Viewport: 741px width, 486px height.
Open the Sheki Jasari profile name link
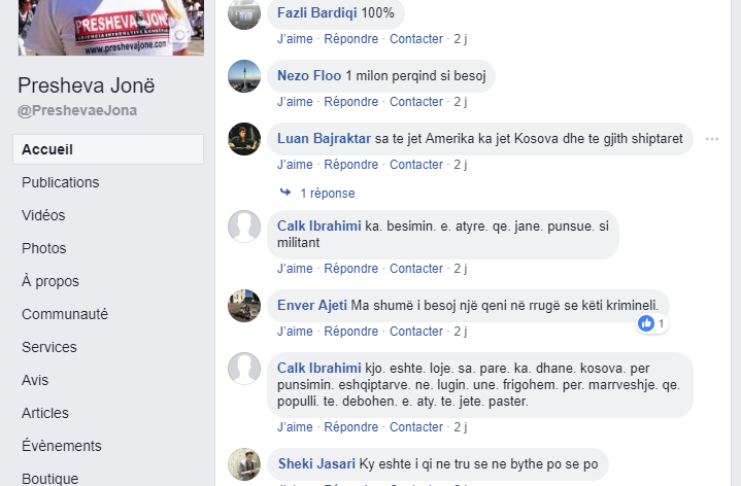(x=316, y=464)
